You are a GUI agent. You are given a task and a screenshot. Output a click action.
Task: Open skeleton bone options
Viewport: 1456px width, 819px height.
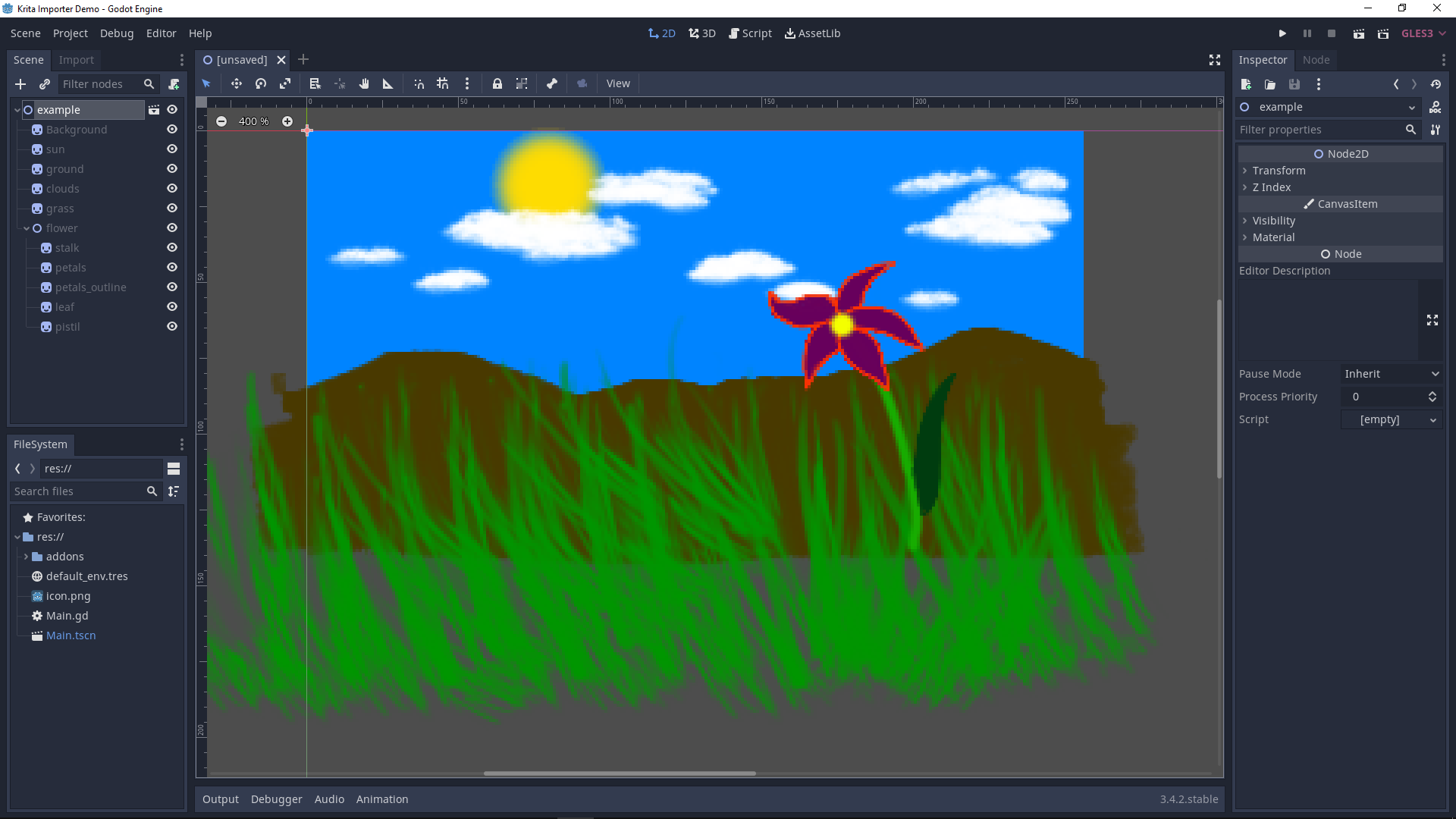tap(552, 83)
